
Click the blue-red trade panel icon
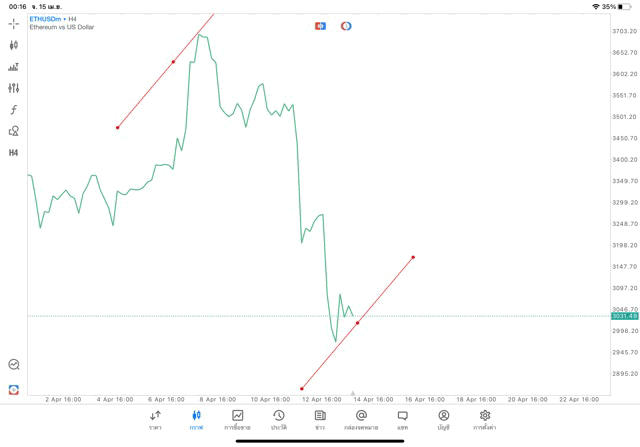pos(320,26)
